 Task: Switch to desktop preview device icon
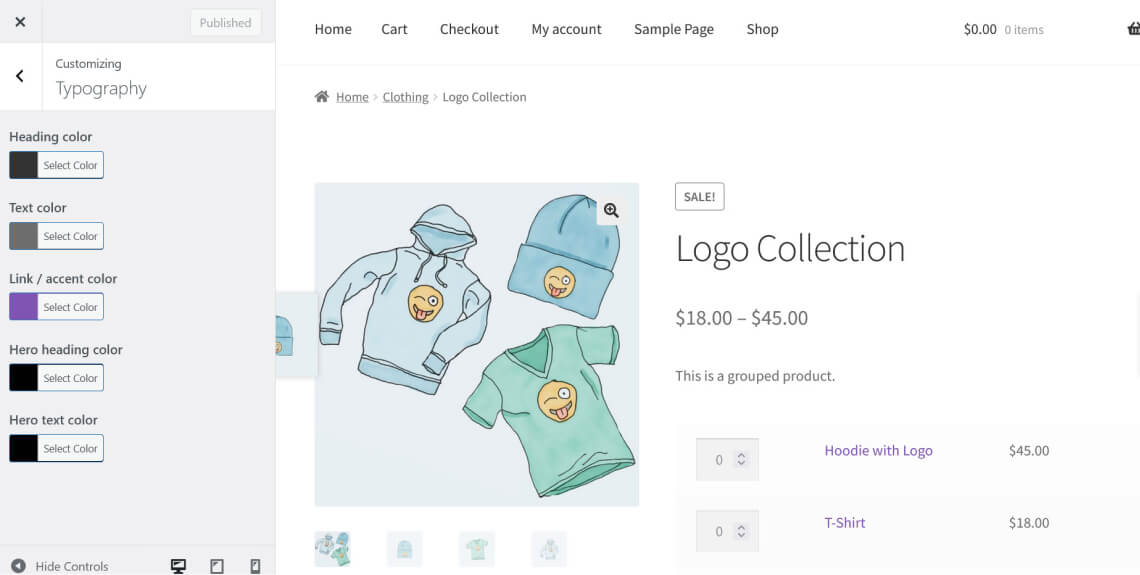pyautogui.click(x=179, y=566)
